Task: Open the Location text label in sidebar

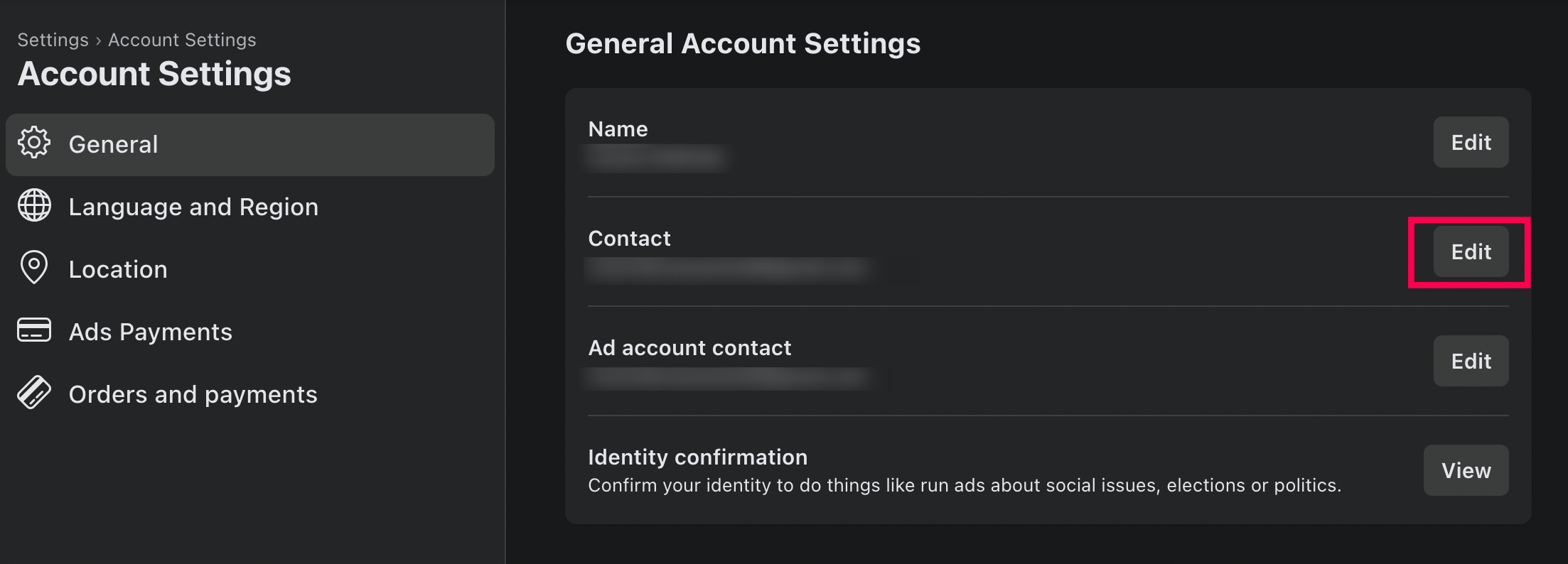Action: point(118,269)
